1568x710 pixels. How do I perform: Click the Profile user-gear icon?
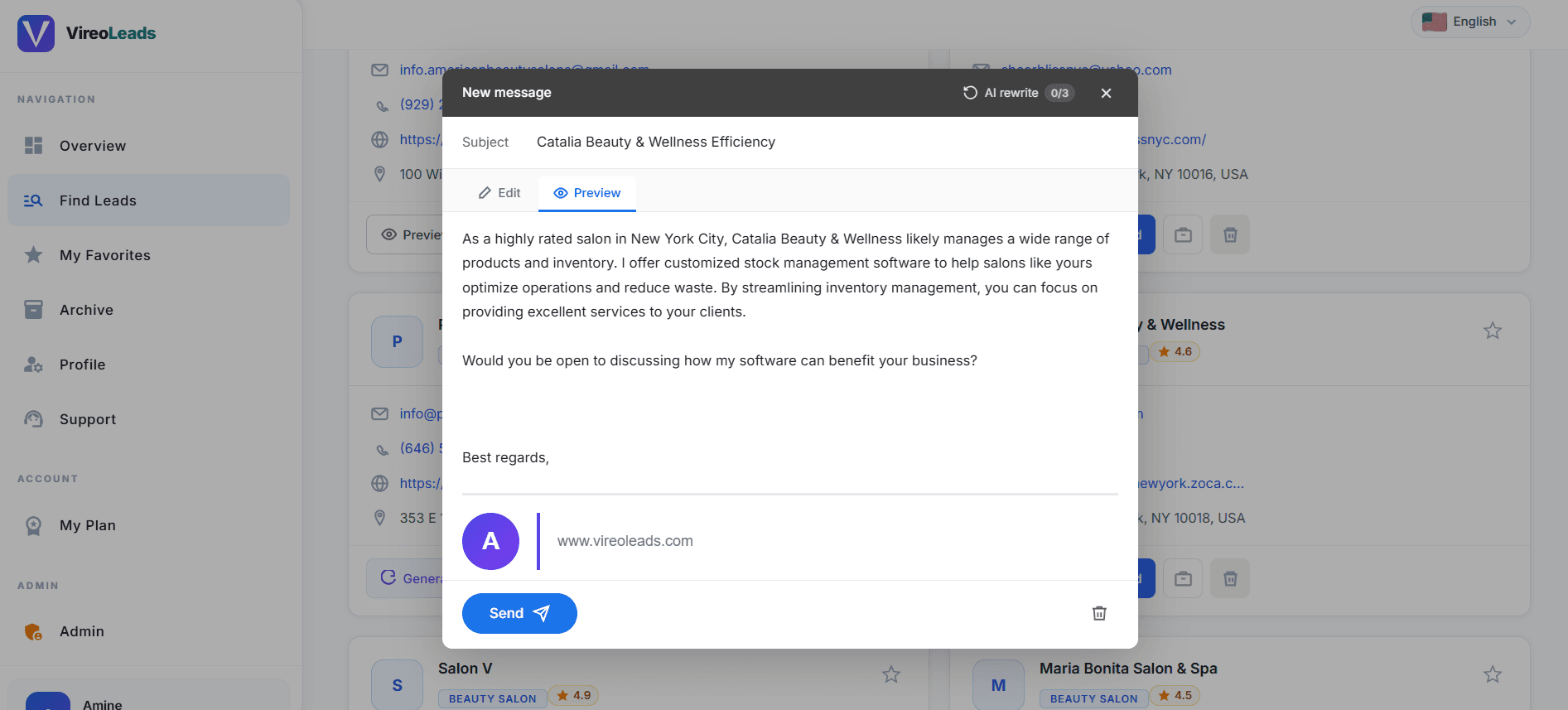tap(33, 365)
